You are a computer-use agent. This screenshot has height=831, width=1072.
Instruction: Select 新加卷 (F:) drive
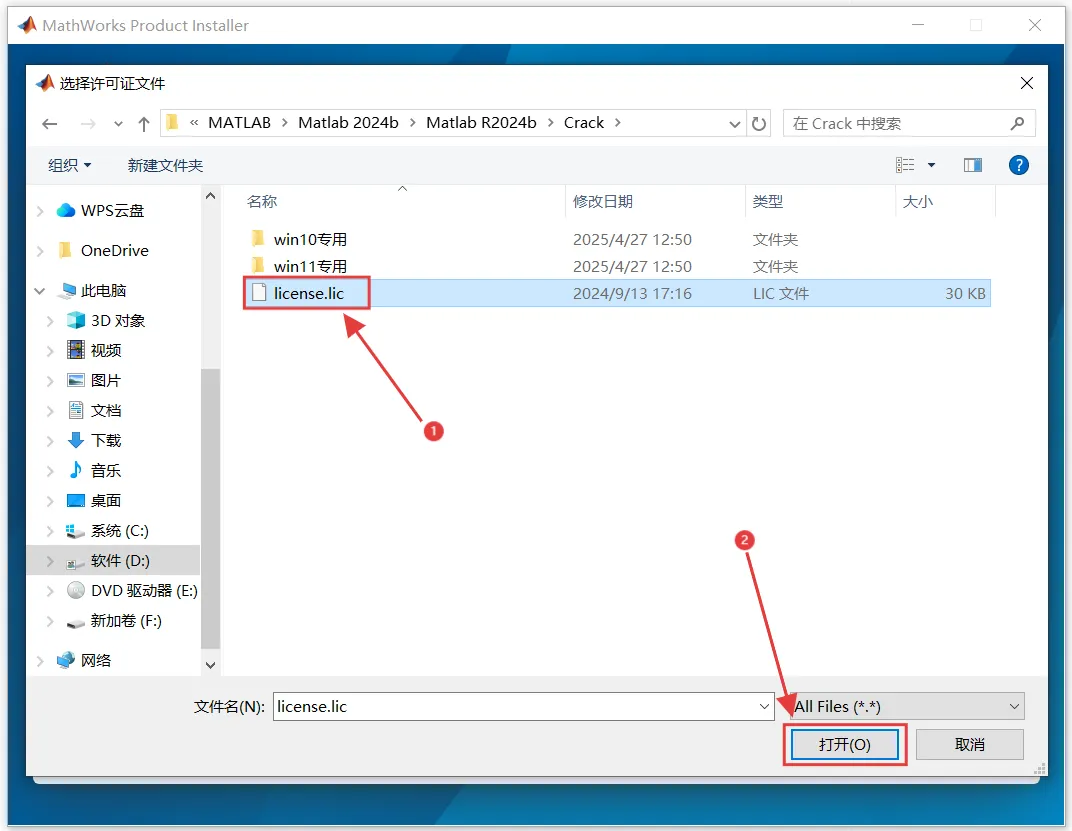tap(126, 621)
